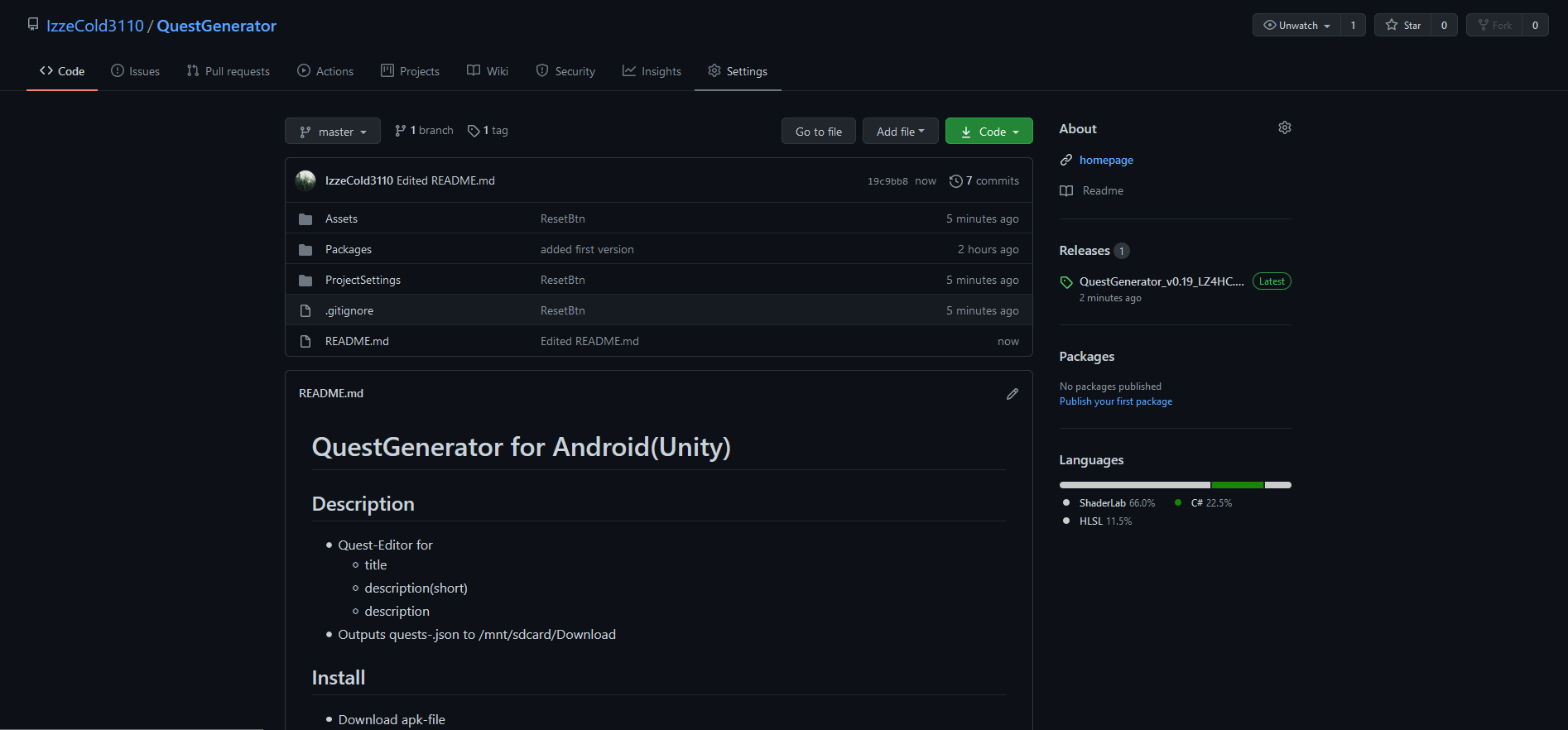Open the README.md file entry
The width and height of the screenshot is (1568, 730).
click(x=357, y=341)
